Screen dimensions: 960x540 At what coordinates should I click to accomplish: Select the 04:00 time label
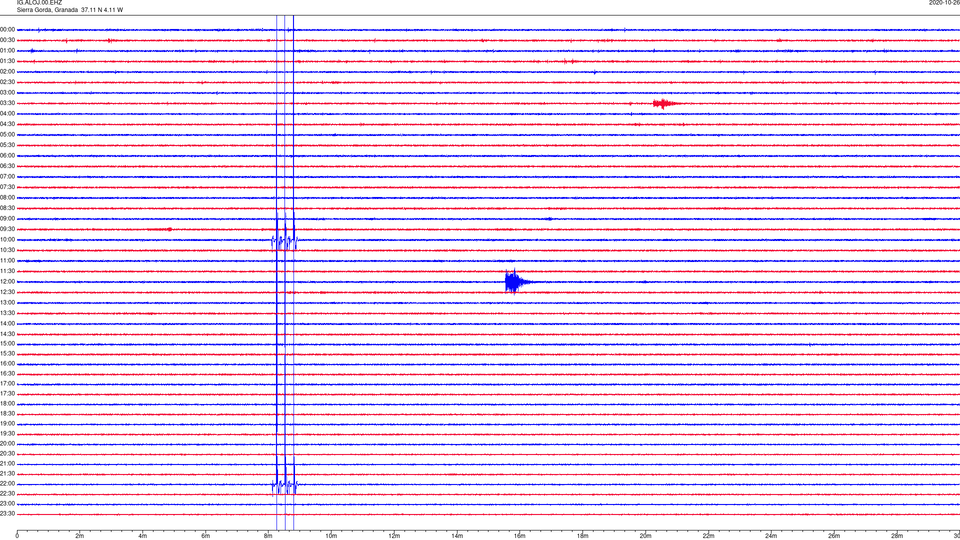click(7, 113)
